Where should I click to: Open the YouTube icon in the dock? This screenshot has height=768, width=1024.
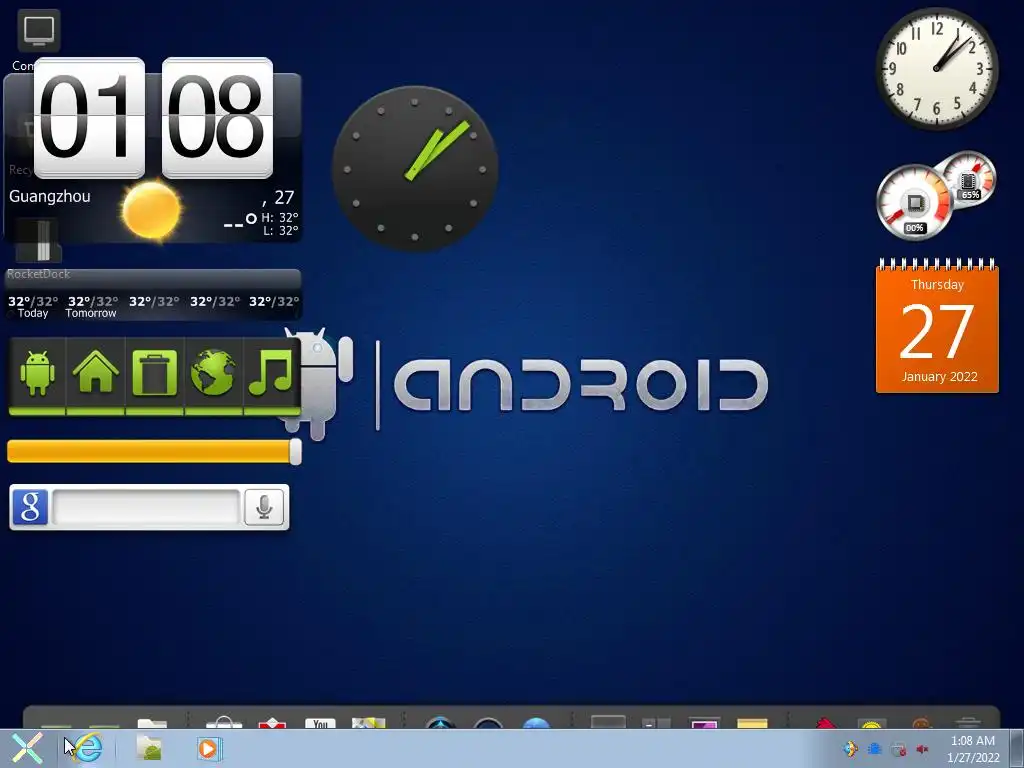click(x=320, y=723)
